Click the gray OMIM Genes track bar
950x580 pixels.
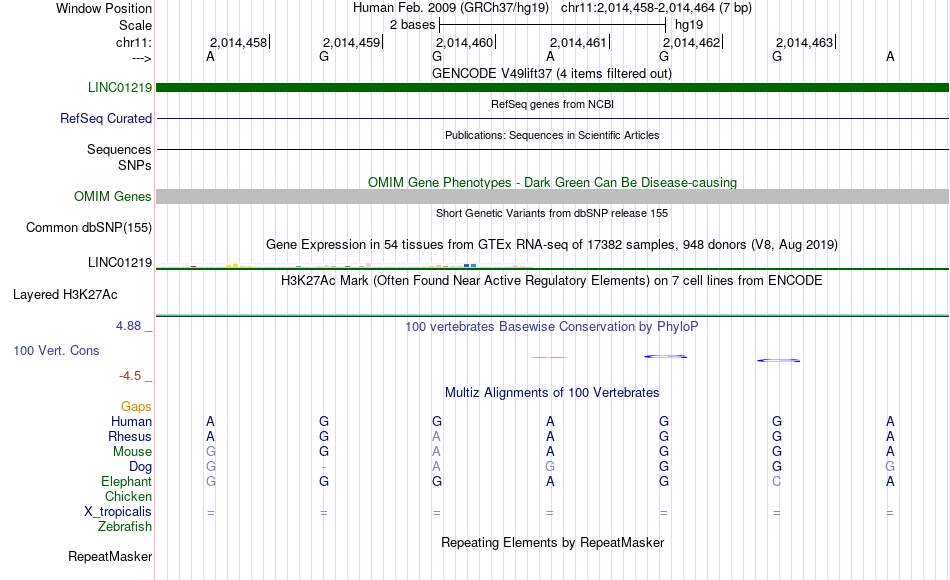[x=552, y=196]
